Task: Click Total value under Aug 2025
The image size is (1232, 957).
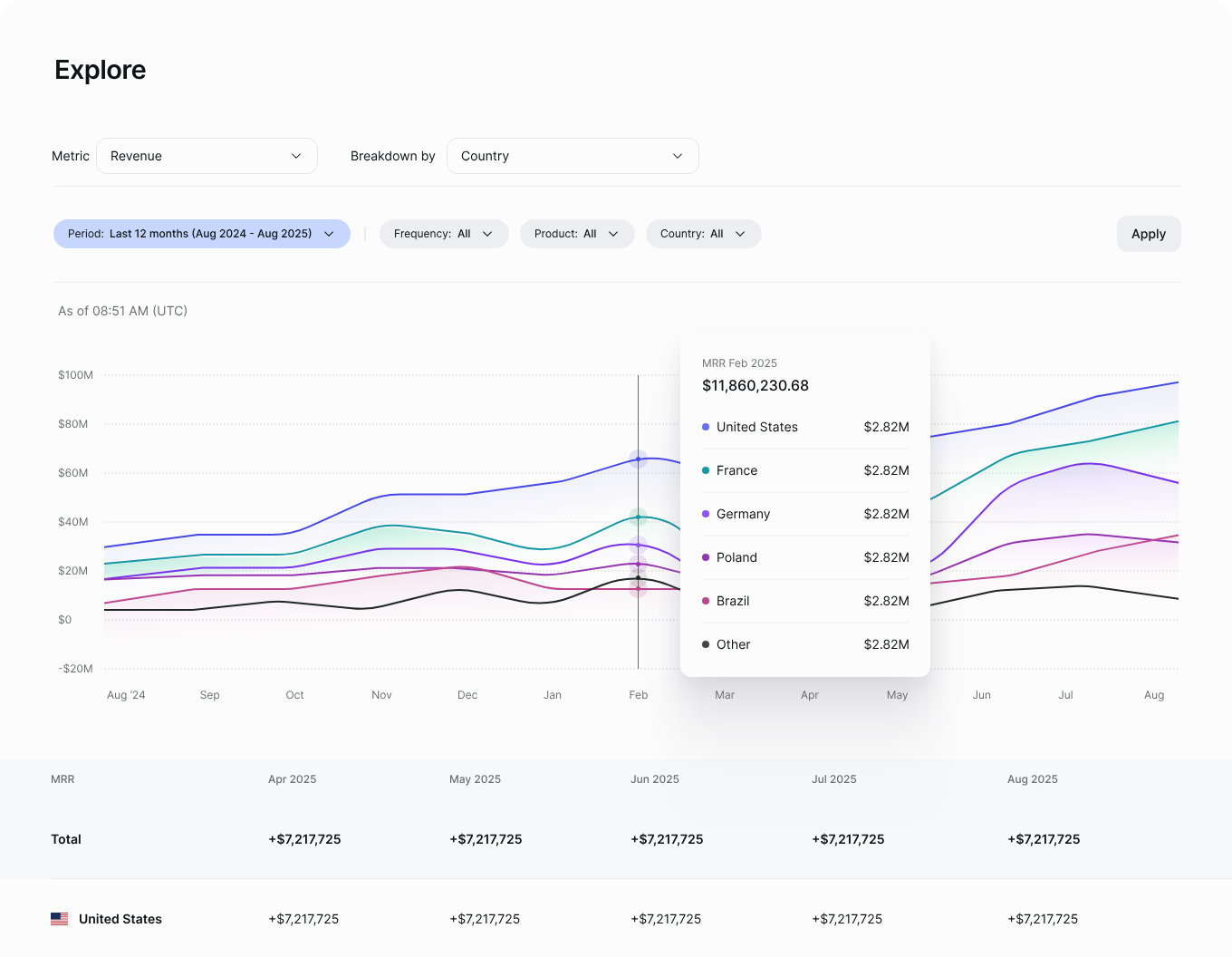Action: [1044, 839]
